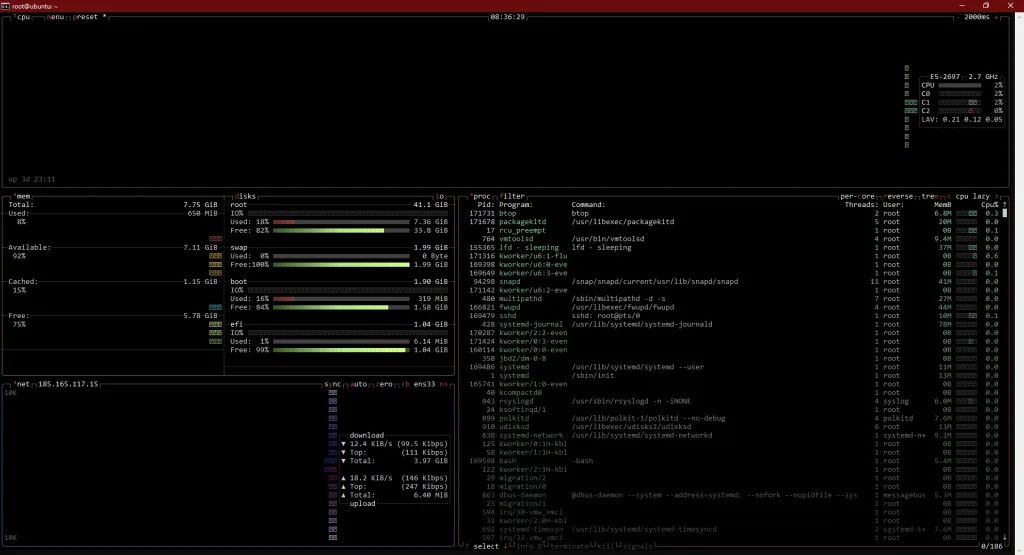Toggle process tree view

point(929,196)
